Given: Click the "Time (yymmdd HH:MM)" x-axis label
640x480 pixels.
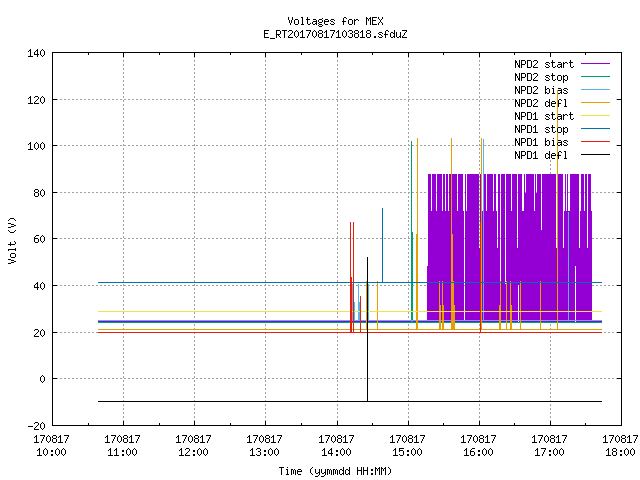Looking at the screenshot, I should click(x=335, y=471).
